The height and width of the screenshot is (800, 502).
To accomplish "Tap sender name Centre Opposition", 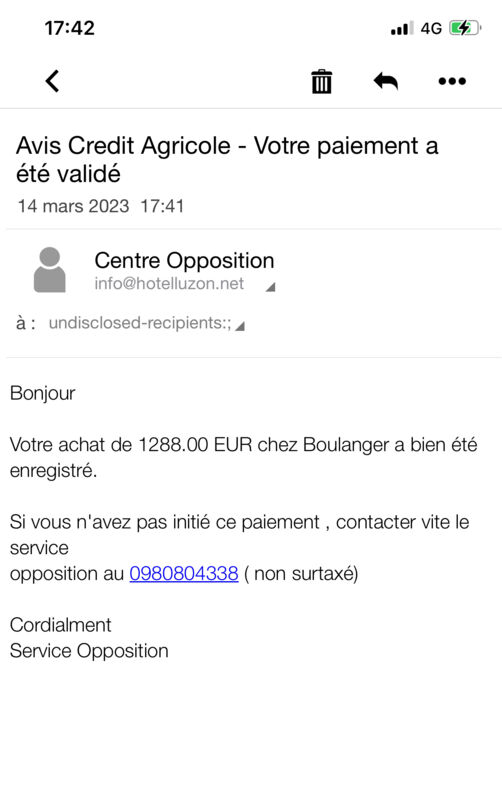I will click(x=184, y=261).
